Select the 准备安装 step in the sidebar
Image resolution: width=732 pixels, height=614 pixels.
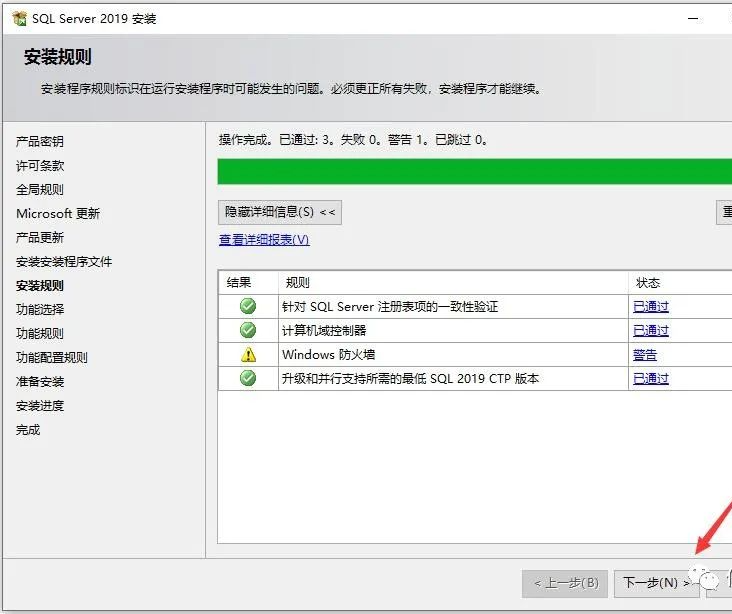point(40,382)
